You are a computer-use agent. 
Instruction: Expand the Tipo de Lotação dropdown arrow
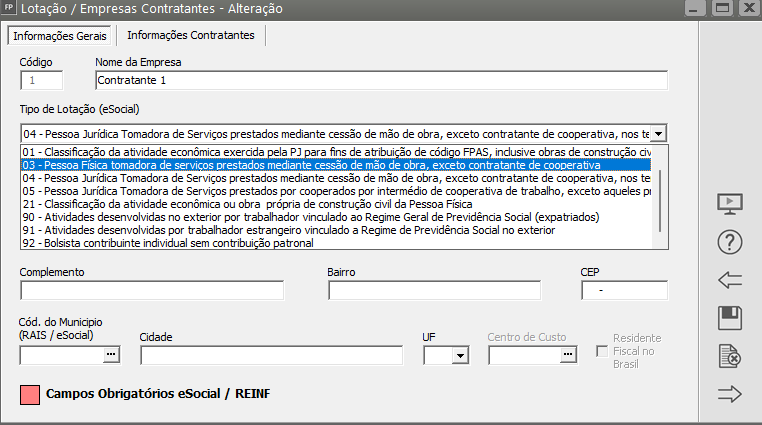[658, 133]
